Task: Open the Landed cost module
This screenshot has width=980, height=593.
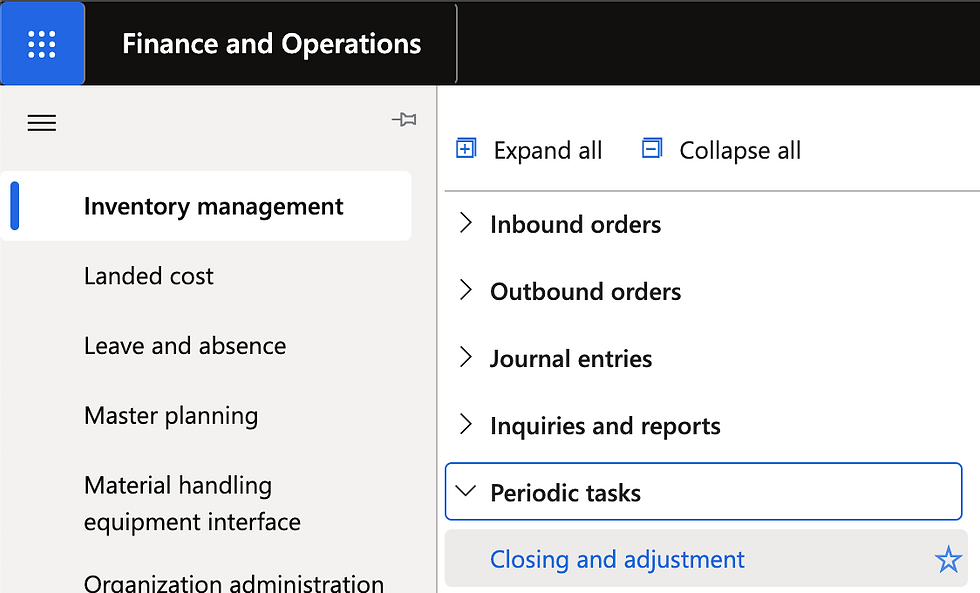Action: (149, 276)
